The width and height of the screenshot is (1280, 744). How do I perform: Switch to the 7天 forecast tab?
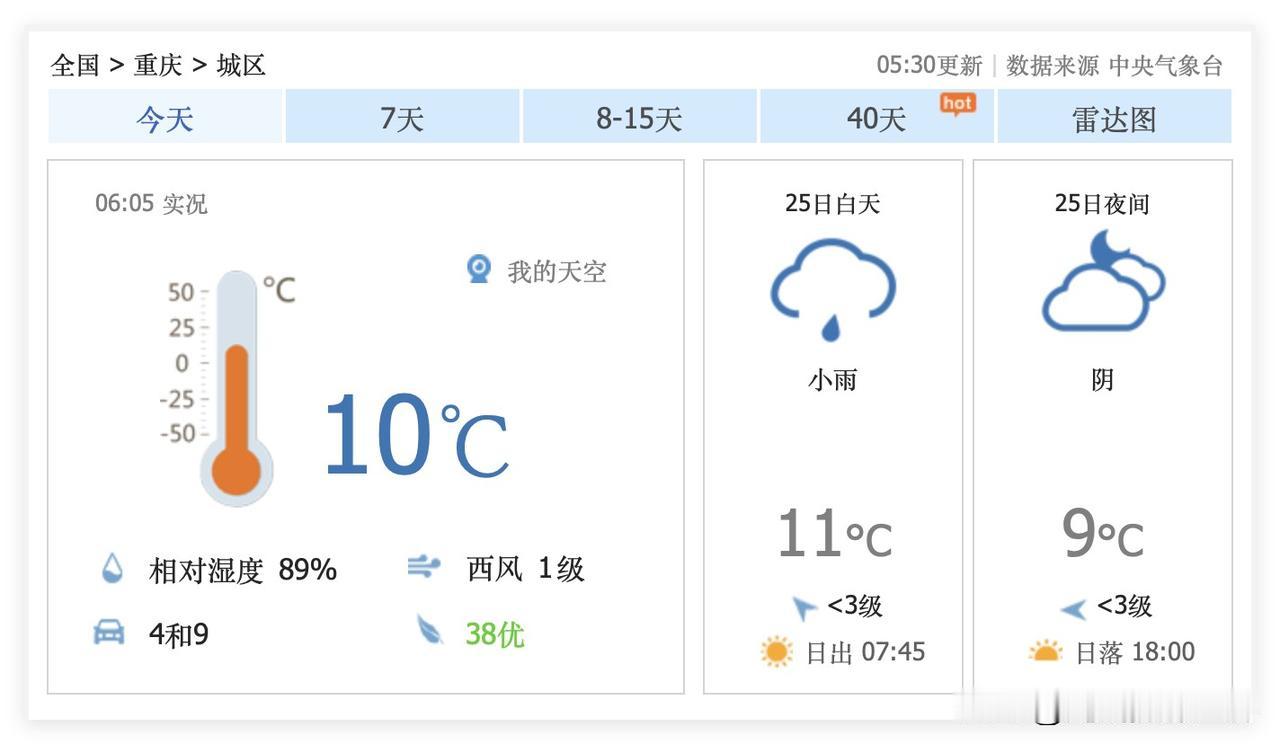pyautogui.click(x=402, y=118)
